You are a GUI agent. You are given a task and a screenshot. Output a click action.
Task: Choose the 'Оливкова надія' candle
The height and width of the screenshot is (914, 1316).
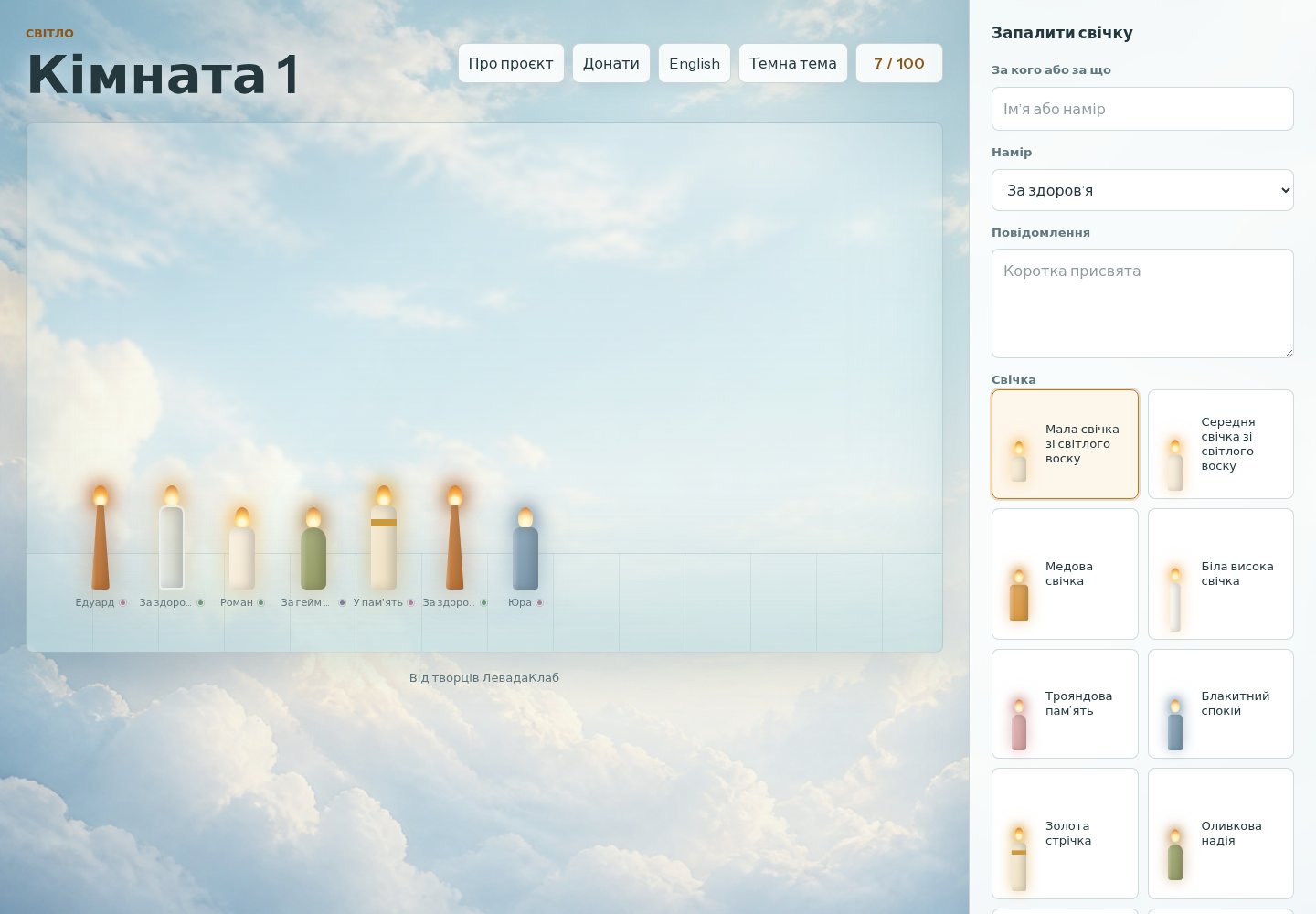coord(1221,834)
